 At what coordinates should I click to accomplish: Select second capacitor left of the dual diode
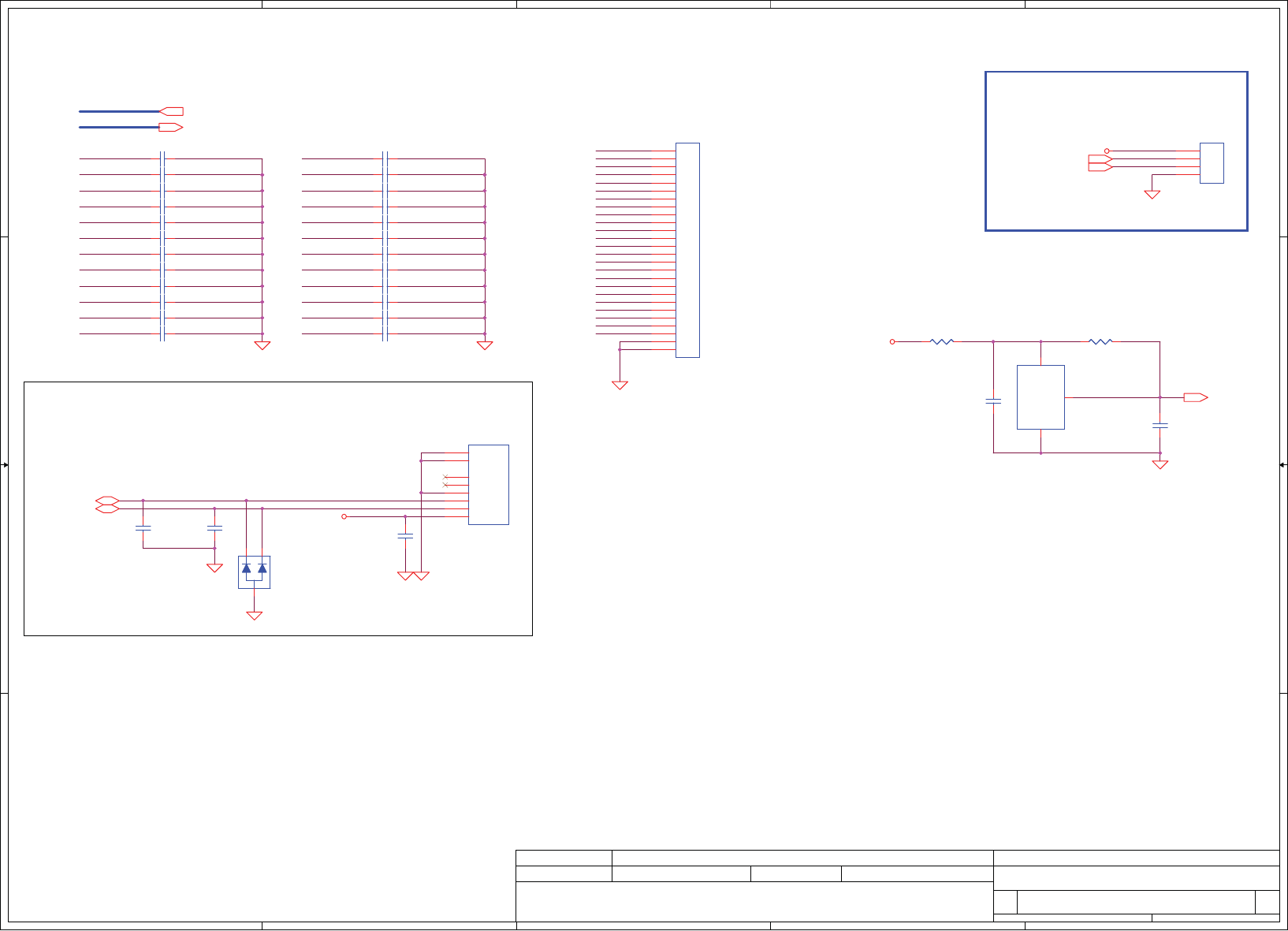point(214,528)
